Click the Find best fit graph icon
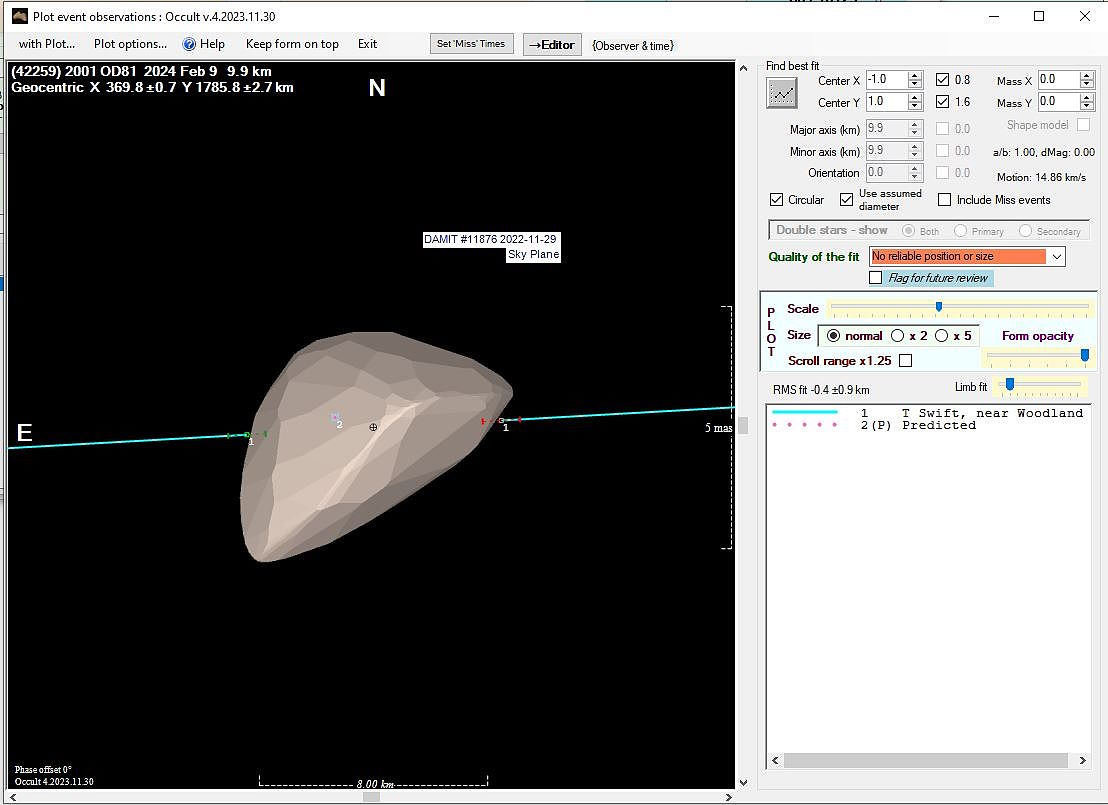This screenshot has height=805, width=1108. pyautogui.click(x=782, y=93)
